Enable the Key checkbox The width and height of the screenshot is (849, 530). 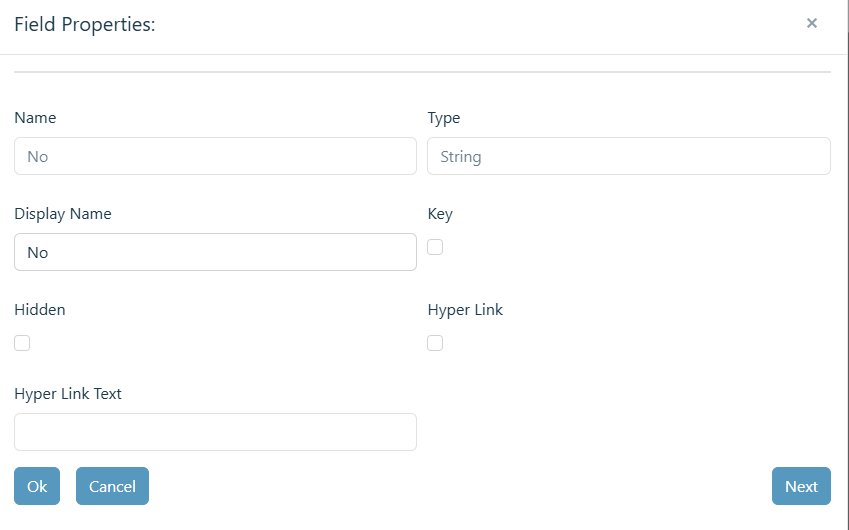pos(435,247)
